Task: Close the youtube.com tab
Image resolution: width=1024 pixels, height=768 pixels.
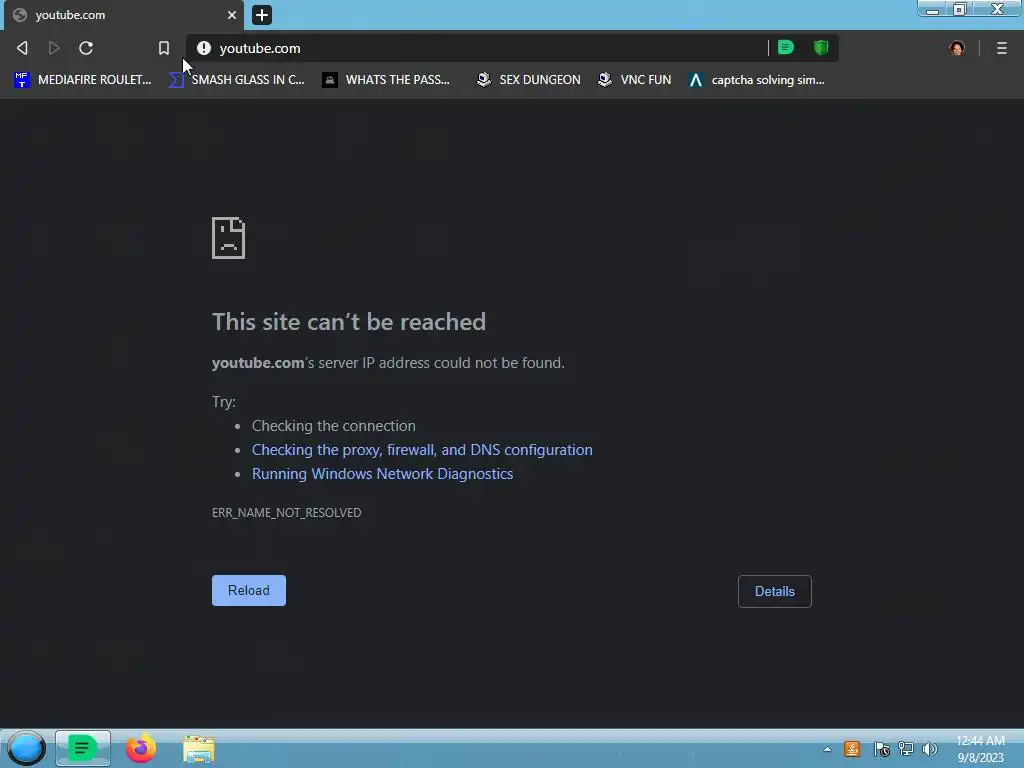Action: click(x=232, y=14)
